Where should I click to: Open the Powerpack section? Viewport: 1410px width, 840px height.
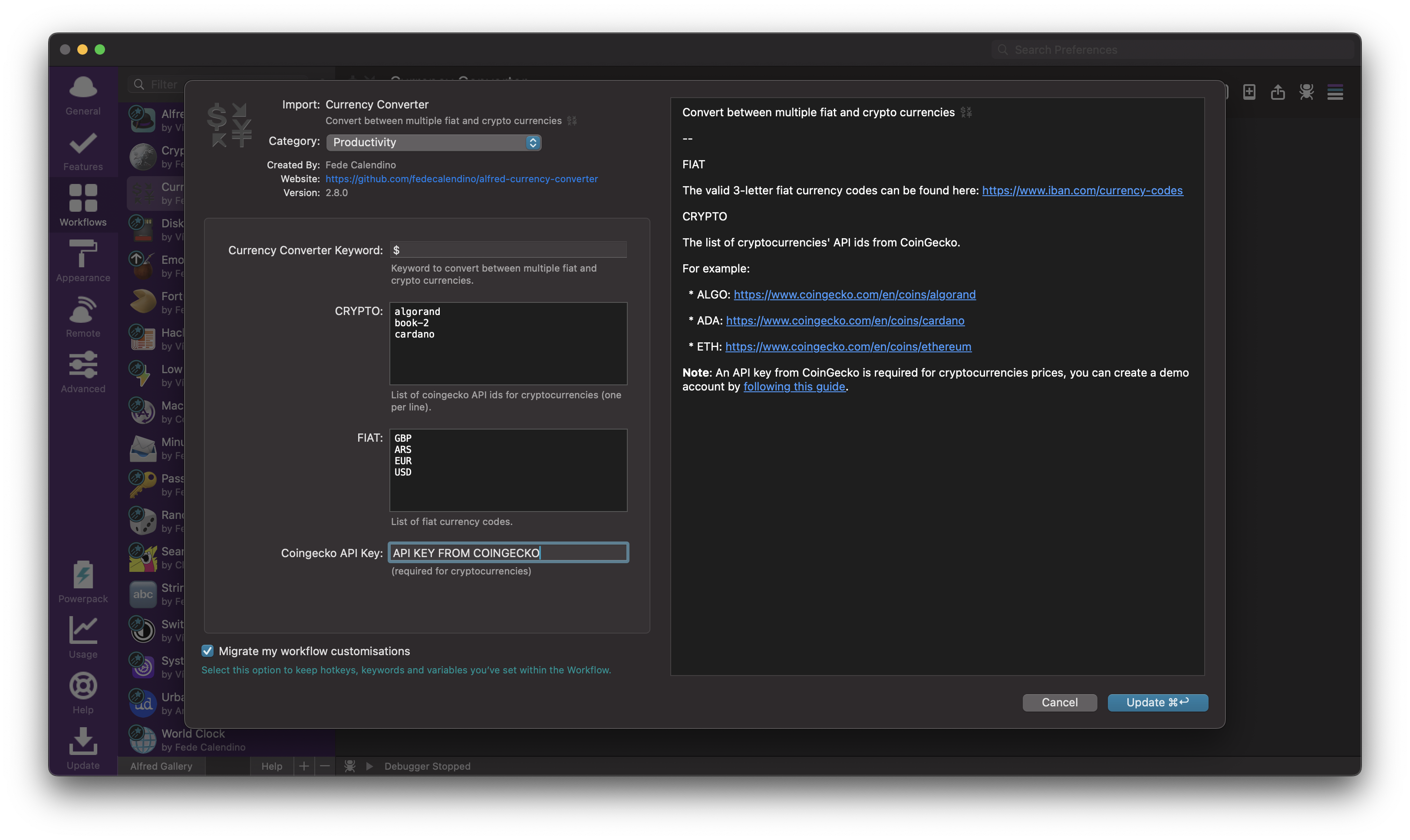click(82, 582)
